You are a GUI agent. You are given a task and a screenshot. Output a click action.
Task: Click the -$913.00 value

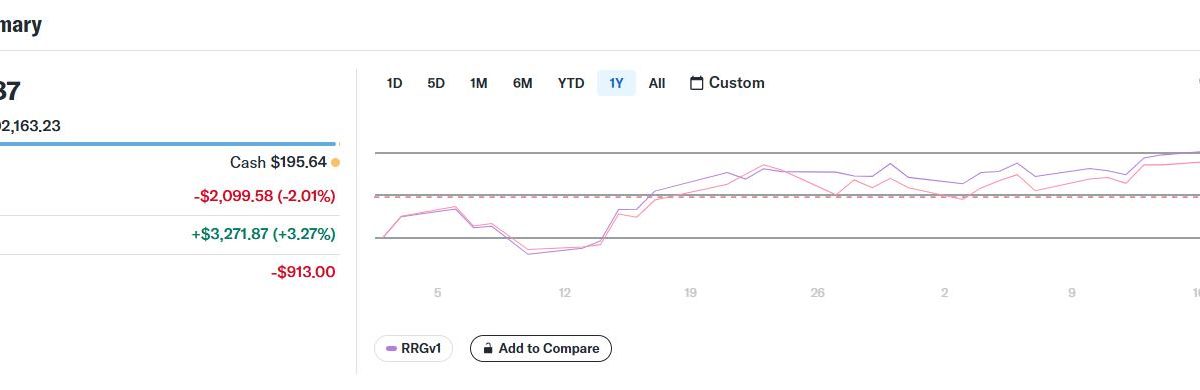click(x=303, y=272)
